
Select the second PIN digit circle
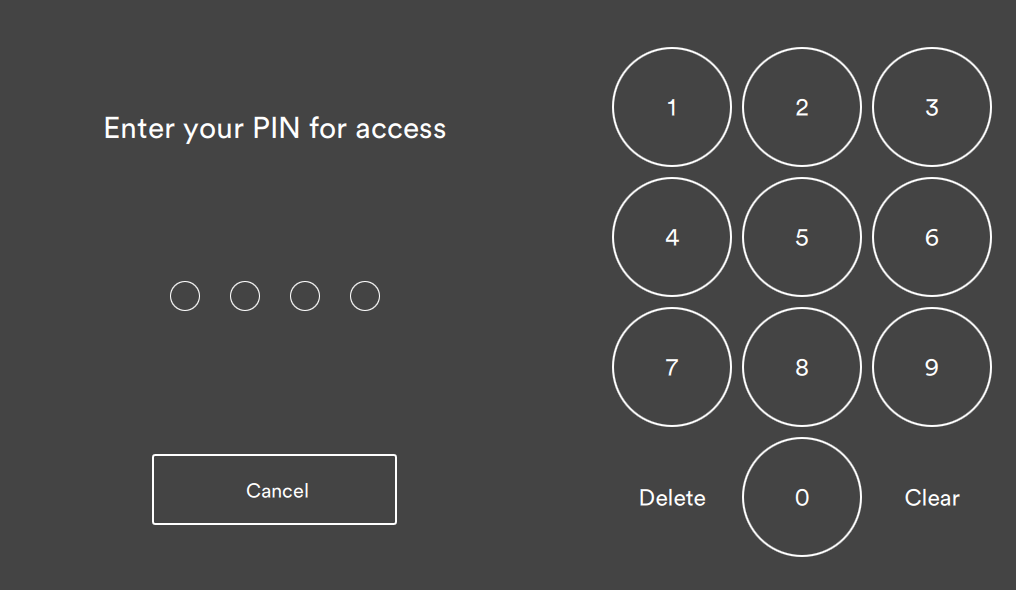point(245,296)
